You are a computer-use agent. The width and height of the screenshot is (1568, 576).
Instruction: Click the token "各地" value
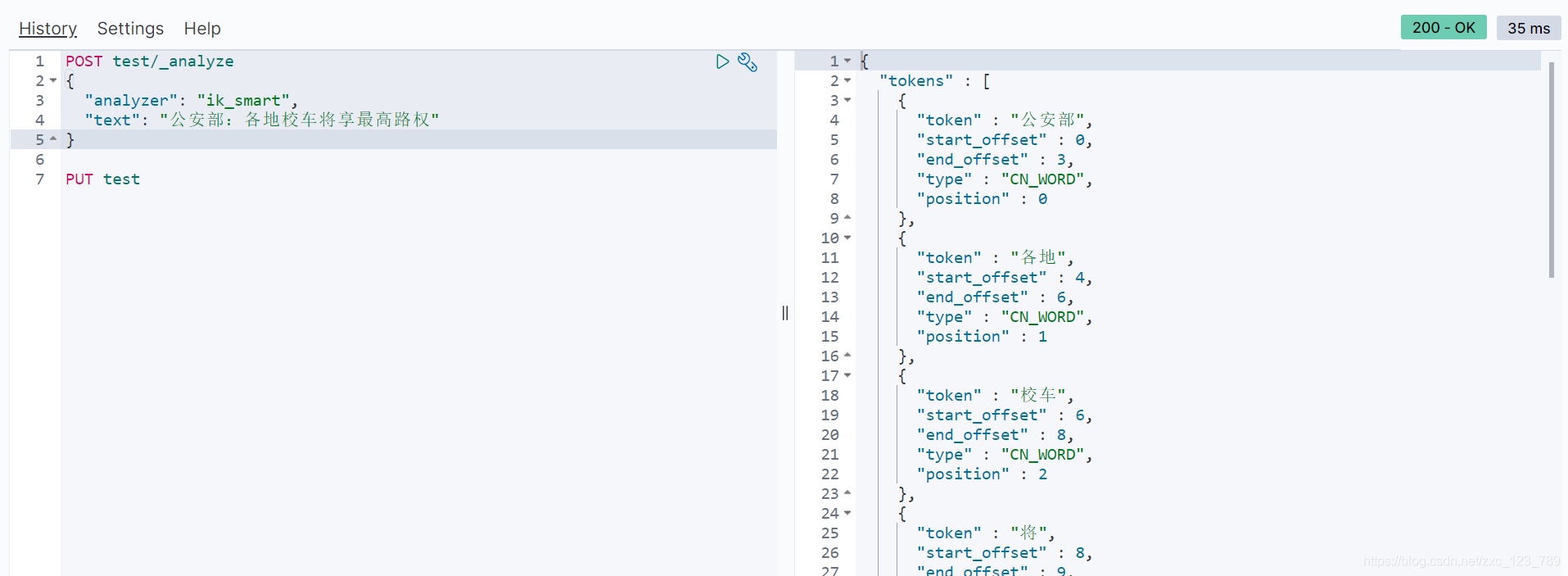pos(1039,258)
